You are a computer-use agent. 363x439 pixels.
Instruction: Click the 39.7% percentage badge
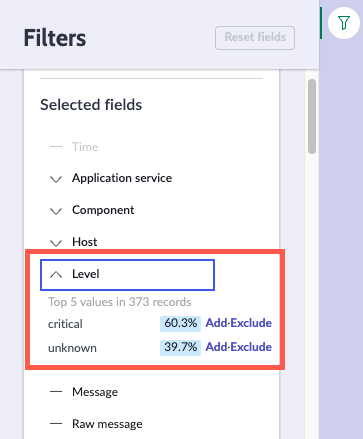coord(180,347)
